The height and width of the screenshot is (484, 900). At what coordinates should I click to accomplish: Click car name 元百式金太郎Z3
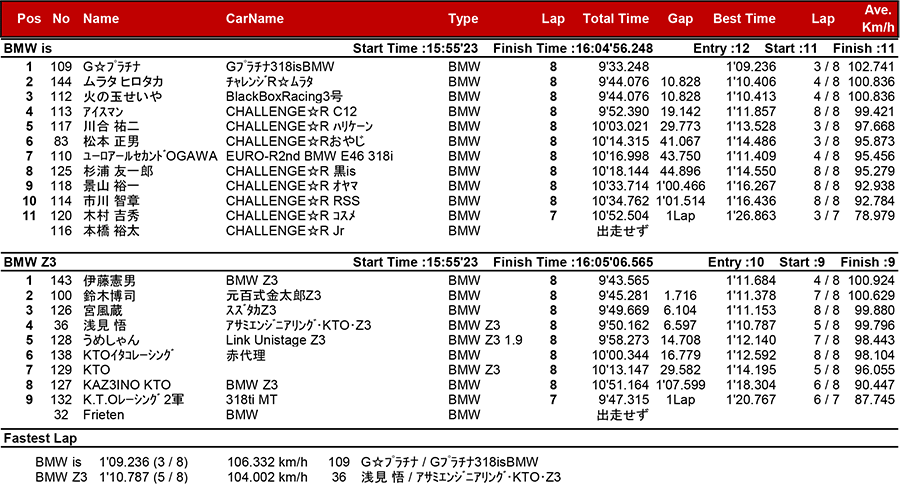(273, 296)
